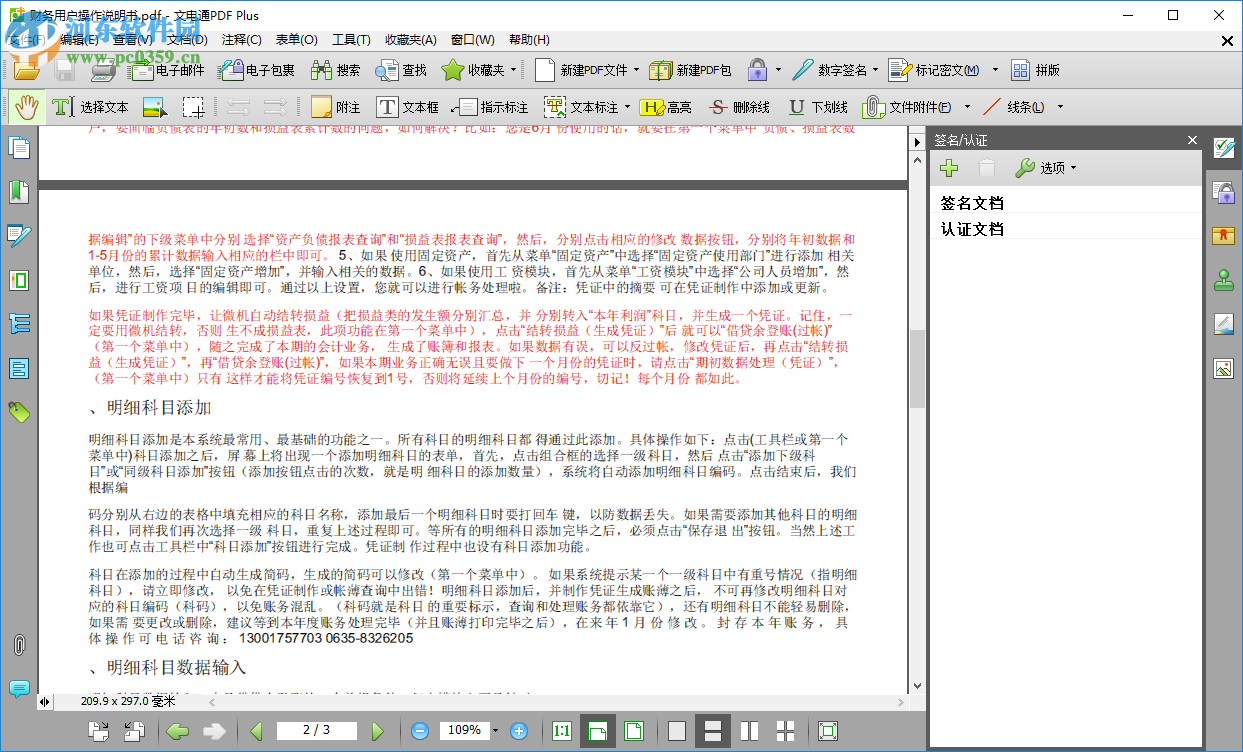1243x752 pixels.
Task: Open the 文本框 text box tool
Action: [407, 106]
